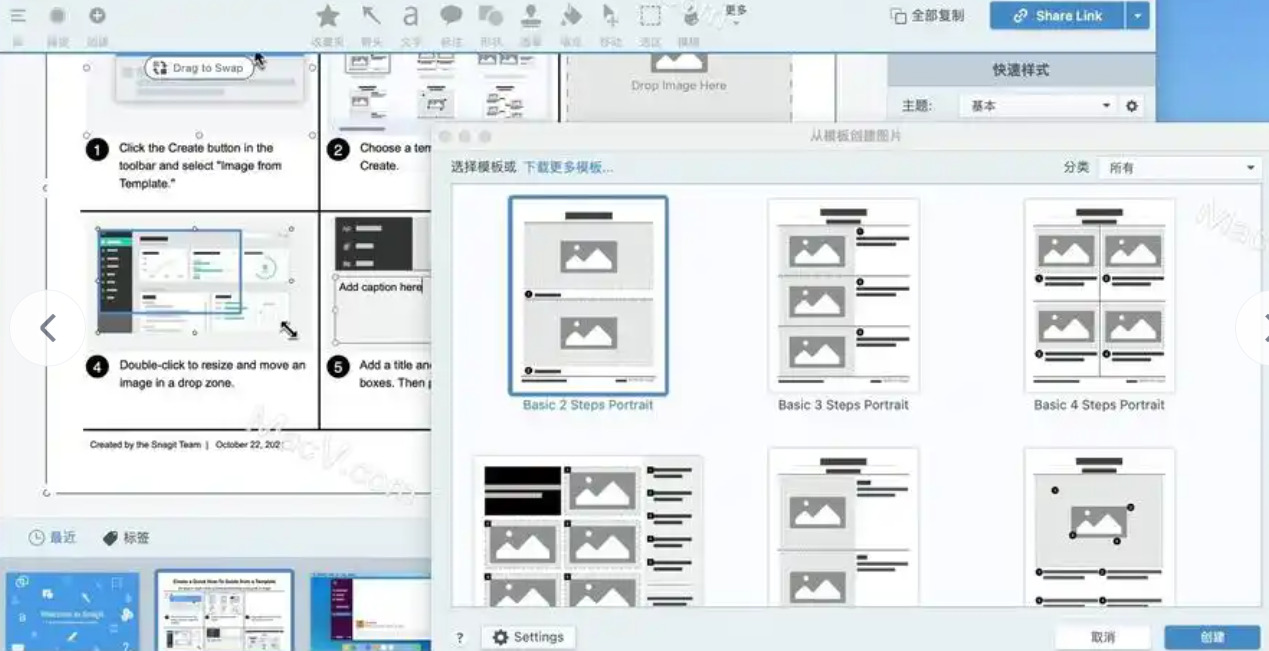The width and height of the screenshot is (1269, 651).
Task: Select the template with callout dots on image
Action: (x=1099, y=527)
